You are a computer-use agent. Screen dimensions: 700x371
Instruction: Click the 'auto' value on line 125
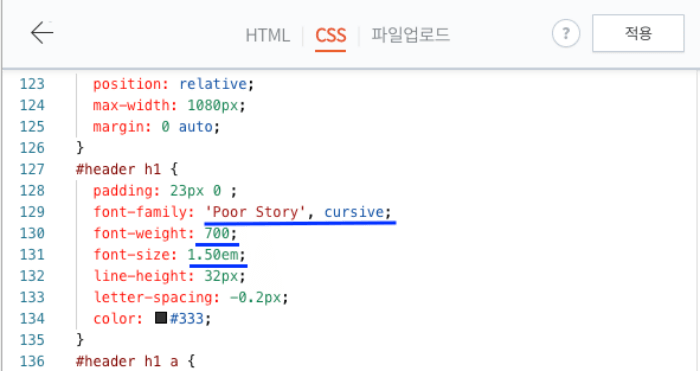[x=196, y=127]
